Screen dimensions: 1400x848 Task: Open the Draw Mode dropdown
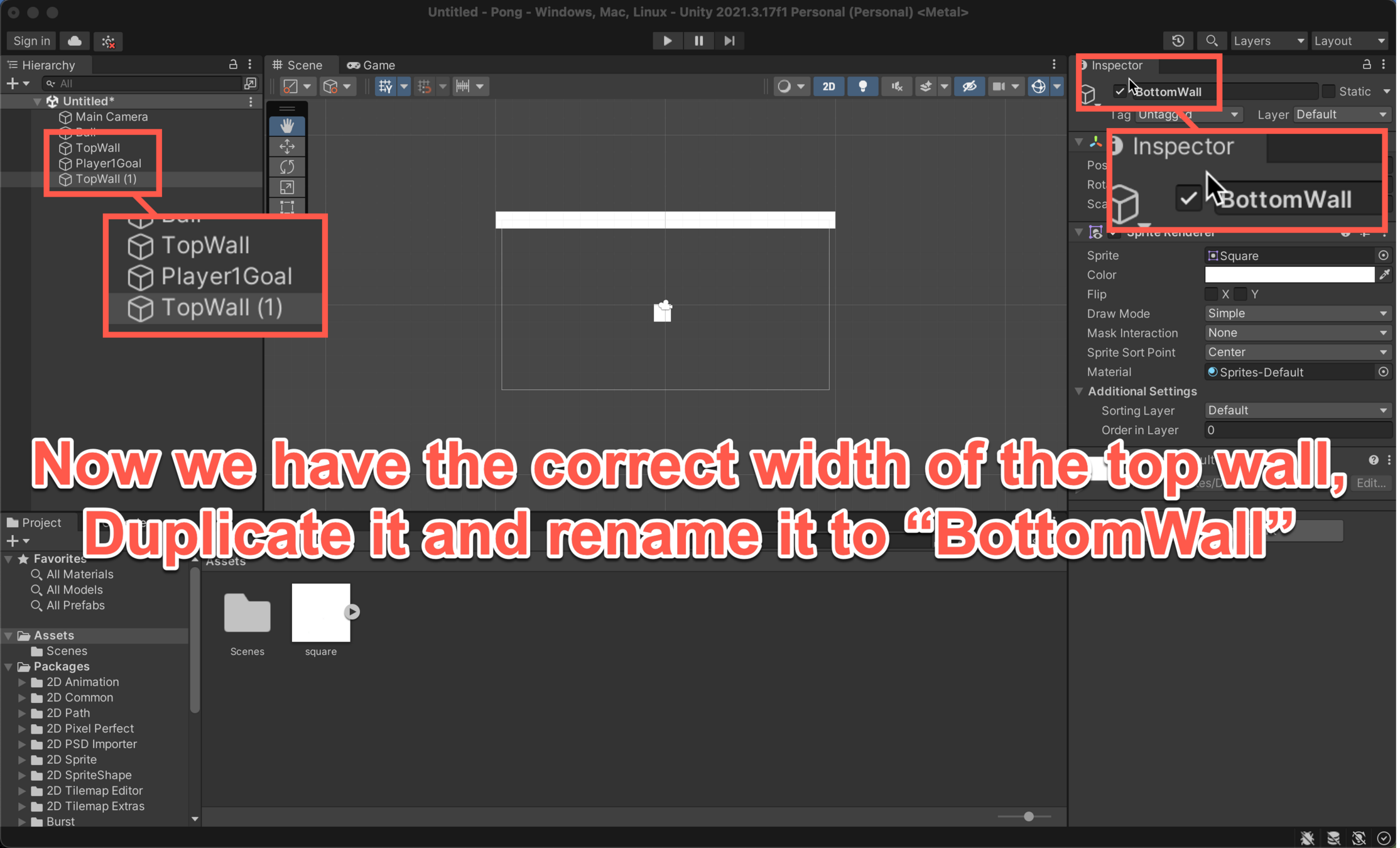click(x=1297, y=313)
